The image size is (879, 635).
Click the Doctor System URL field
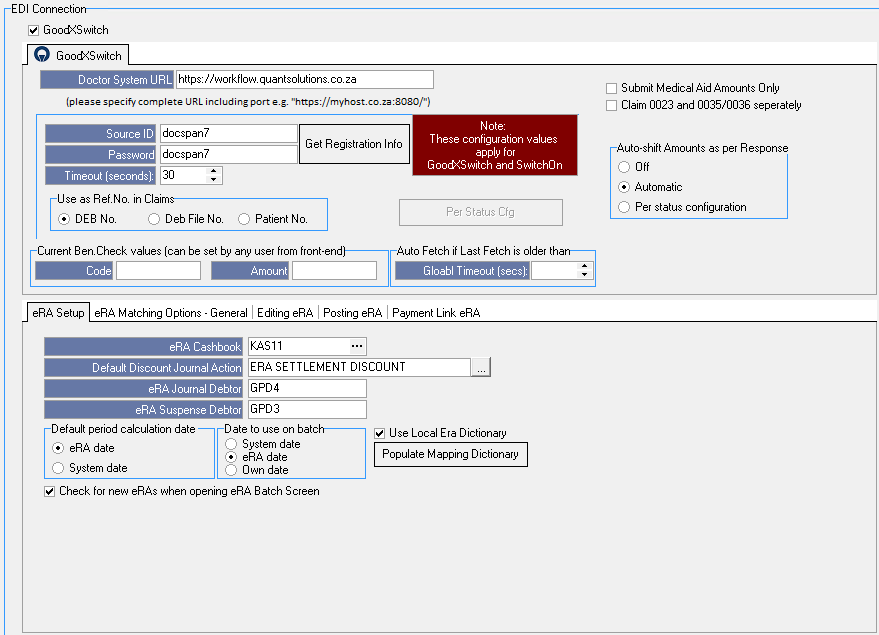coord(304,79)
